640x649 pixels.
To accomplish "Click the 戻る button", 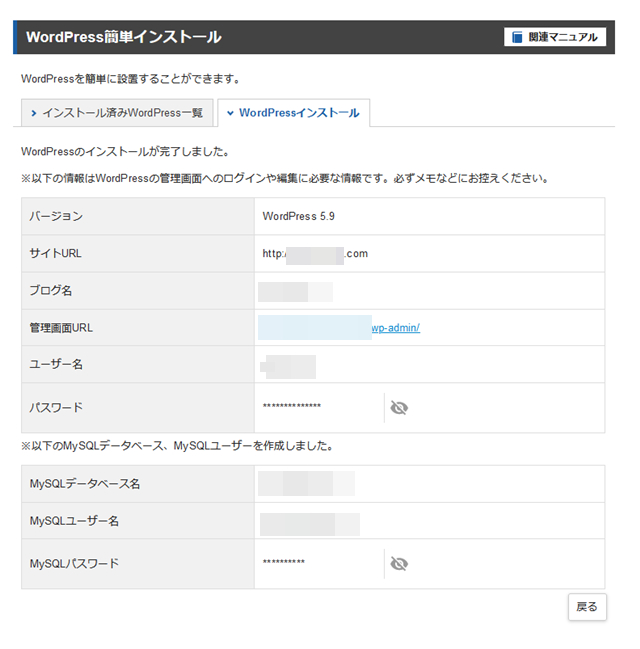I will coord(587,607).
